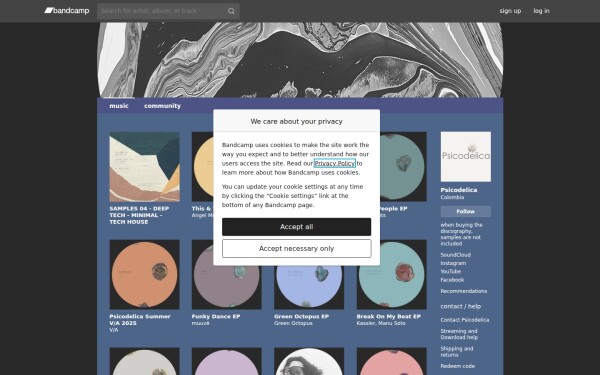Open Streaming and Download help

[459, 334]
